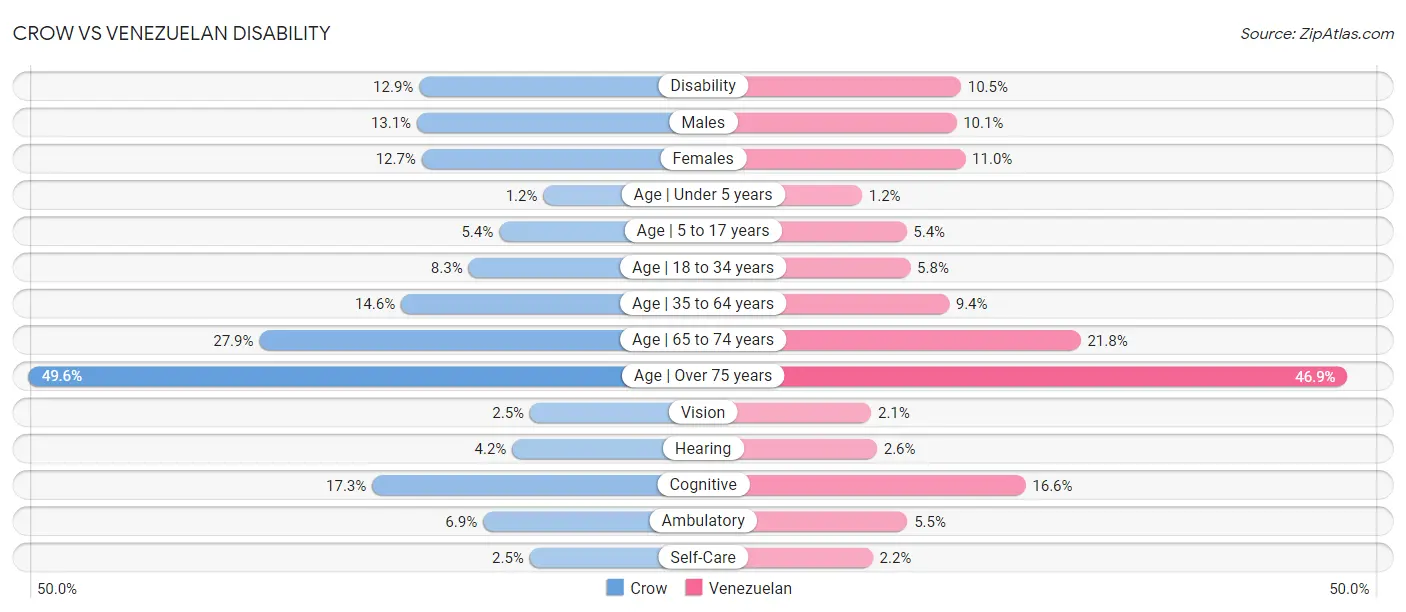Click the Crow legend color swatch
Image resolution: width=1406 pixels, height=612 pixels.
615,588
